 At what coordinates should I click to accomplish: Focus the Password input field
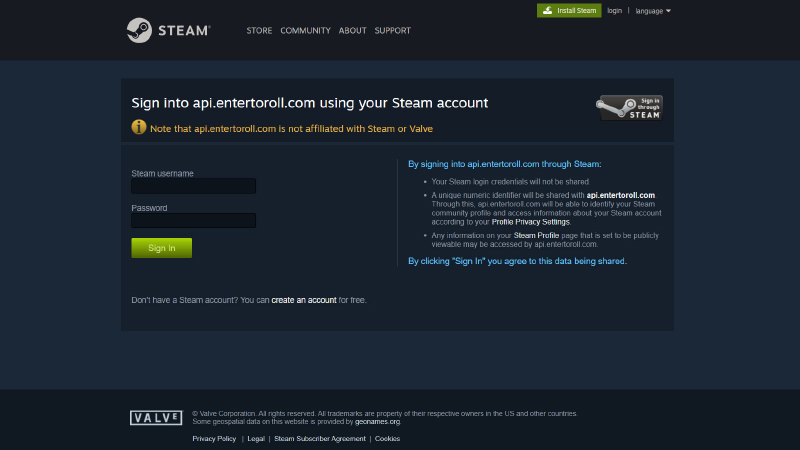click(193, 221)
